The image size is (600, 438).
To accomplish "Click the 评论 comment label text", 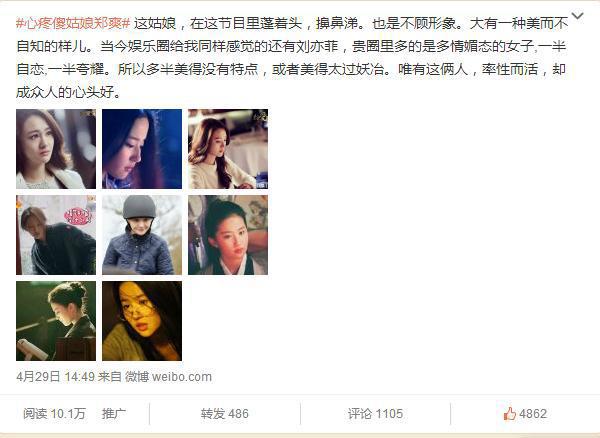I will coord(360,414).
